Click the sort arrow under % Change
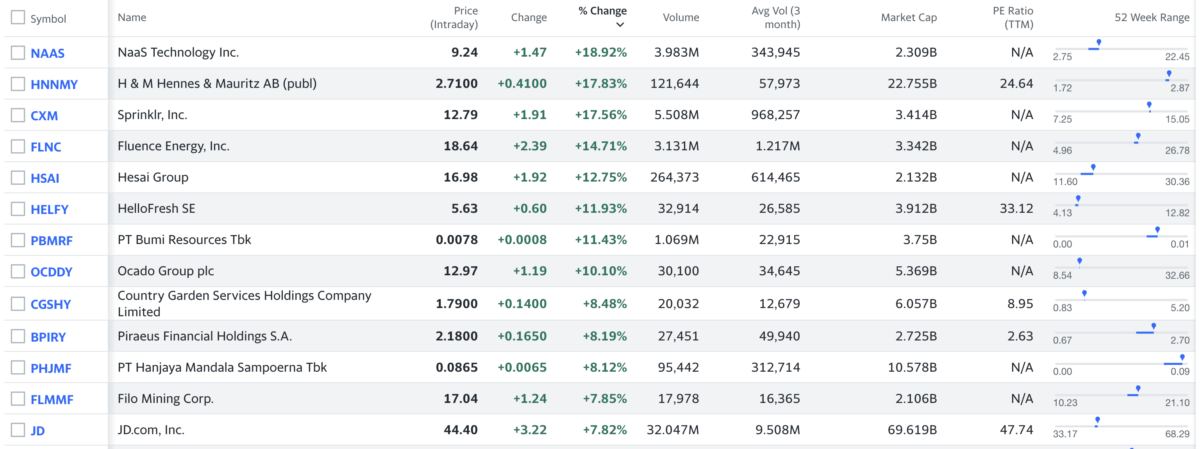Viewport: 1200px width, 449px height. [x=620, y=25]
